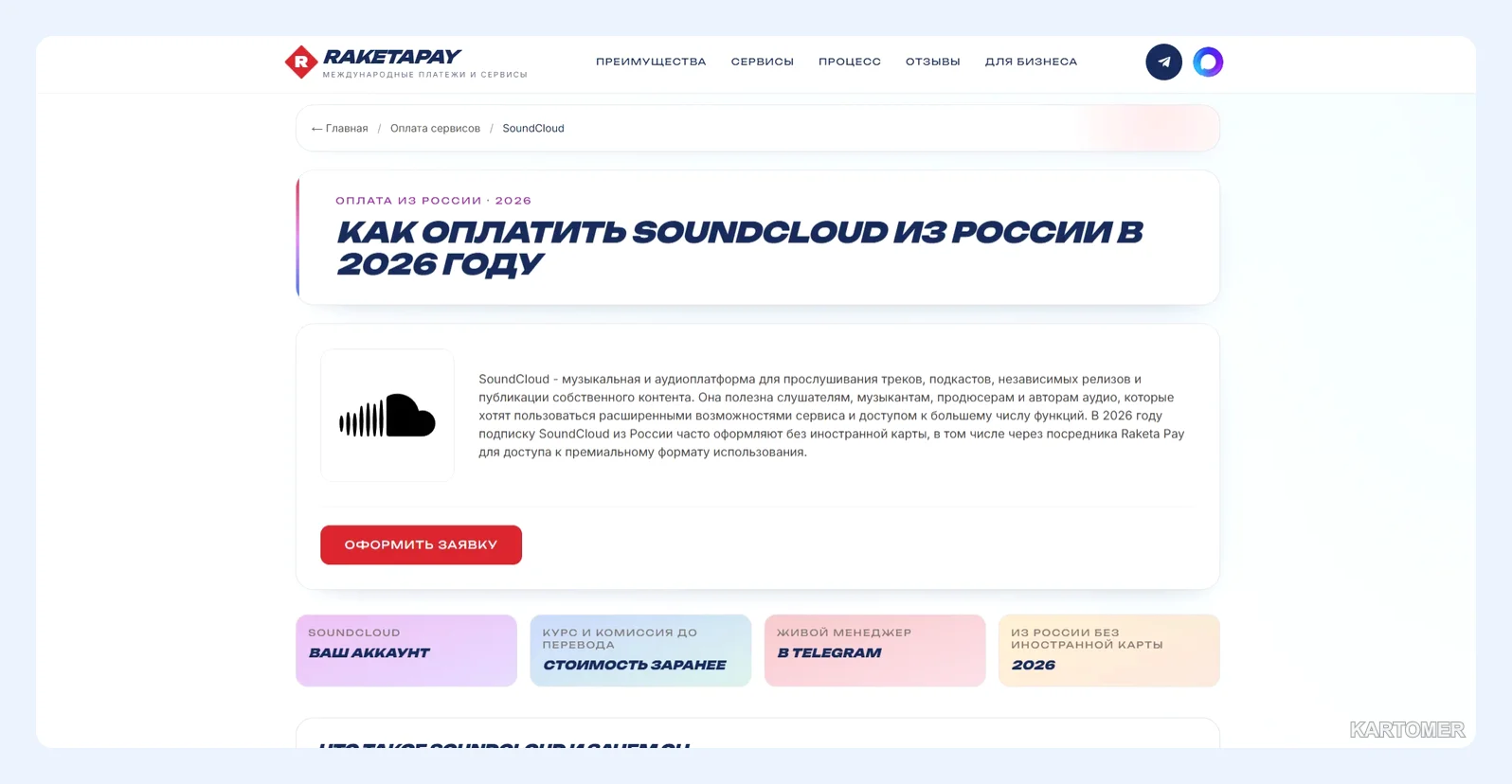Click the RAKETAPAY brand name text

(x=391, y=57)
